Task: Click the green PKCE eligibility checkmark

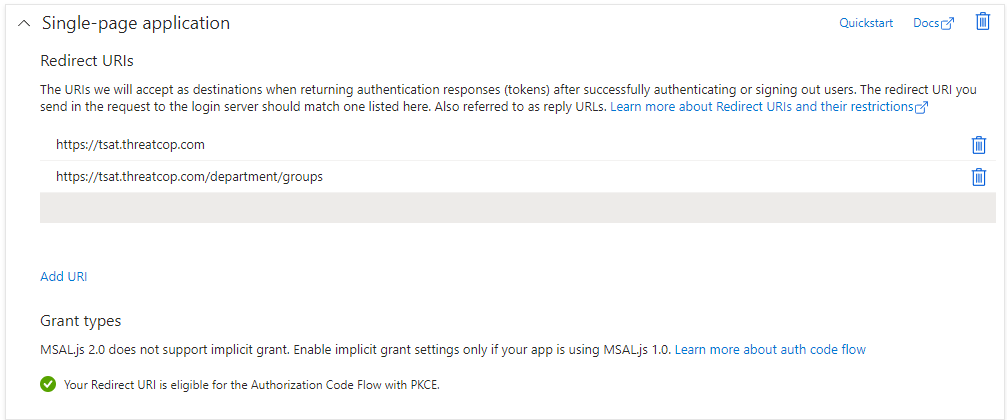Action: coord(48,383)
